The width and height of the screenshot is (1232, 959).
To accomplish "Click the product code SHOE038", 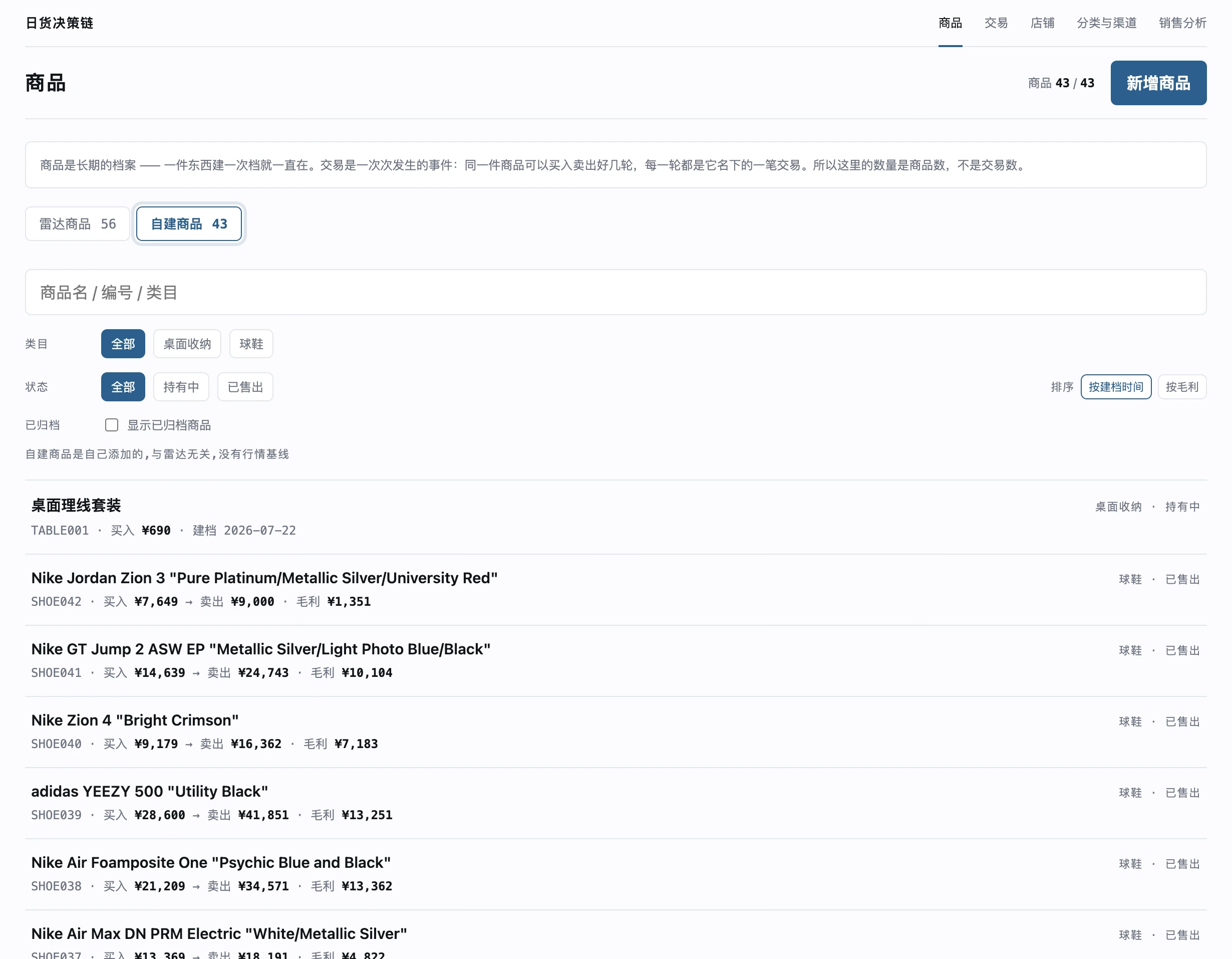I will point(57,886).
